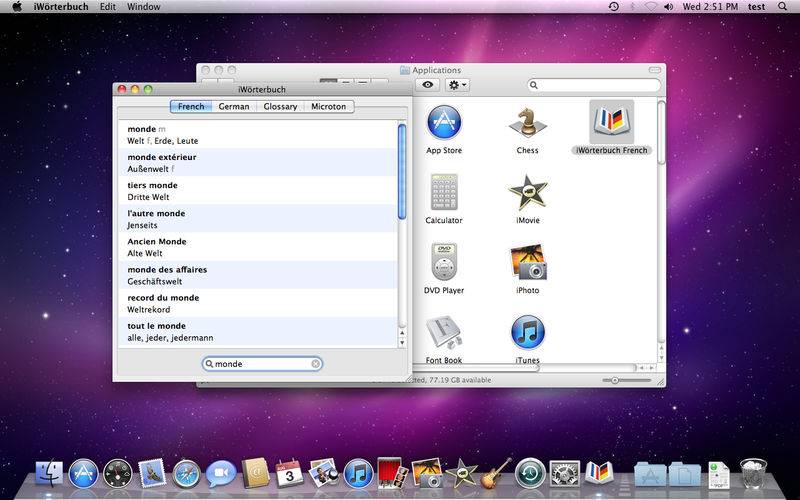The image size is (800, 500).
Task: Launch Safari from the Dock
Action: pyautogui.click(x=187, y=473)
